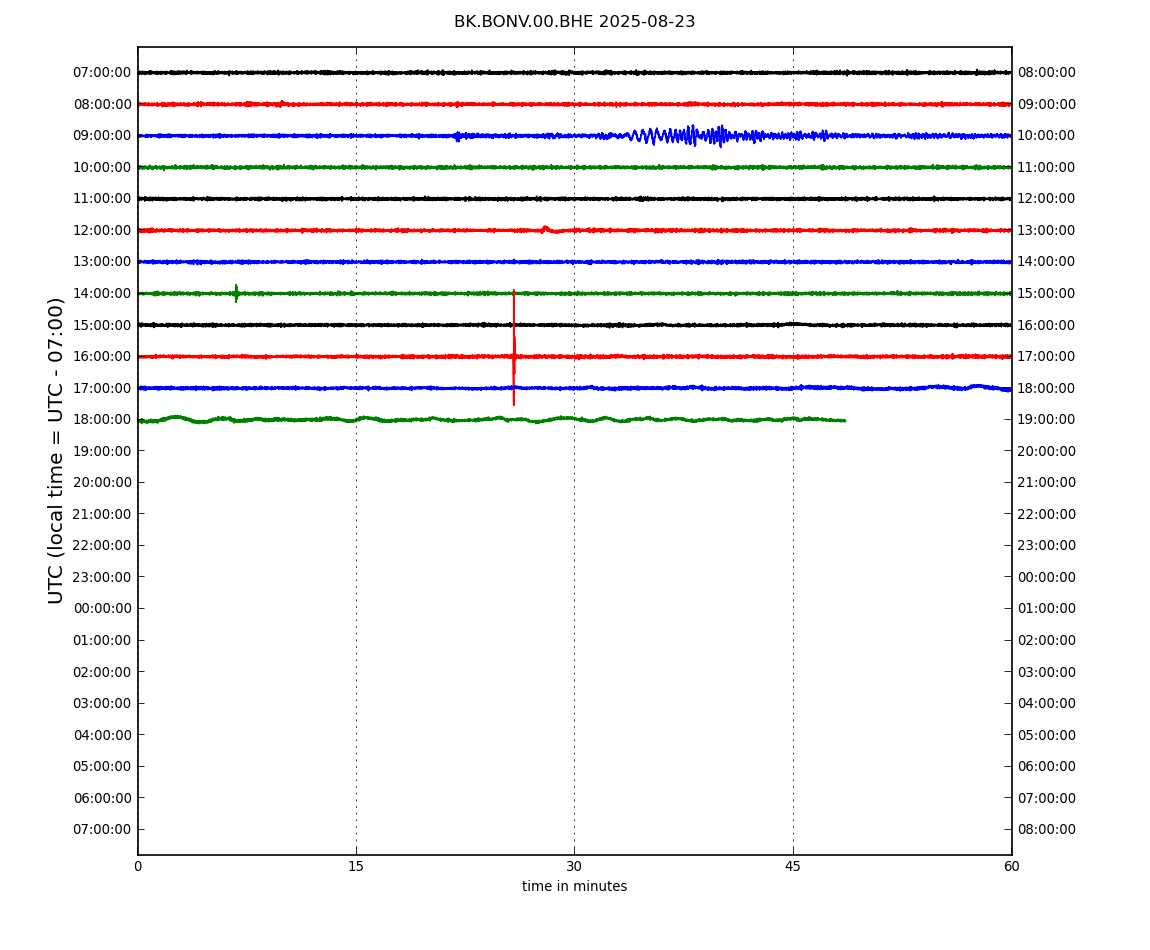Click the right-axis label 19:00:00
Viewport: 1150px width, 950px height.
1047,420
